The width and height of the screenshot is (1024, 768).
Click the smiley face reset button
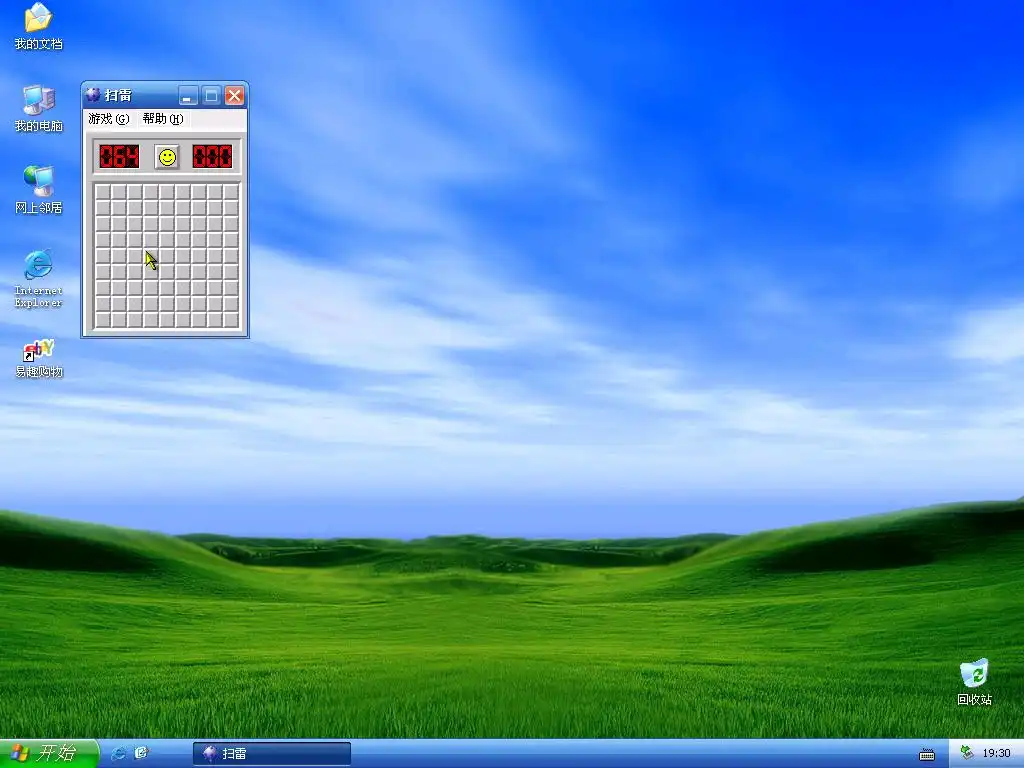167,157
